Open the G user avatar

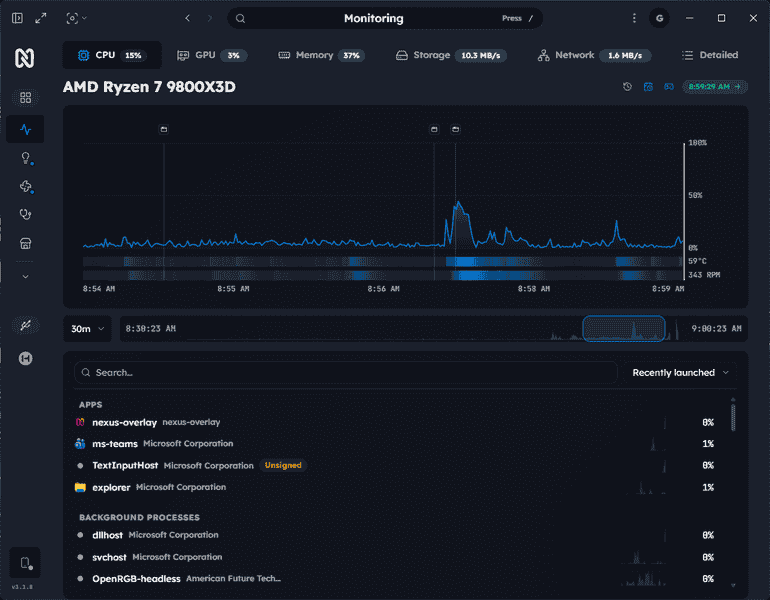pyautogui.click(x=659, y=18)
